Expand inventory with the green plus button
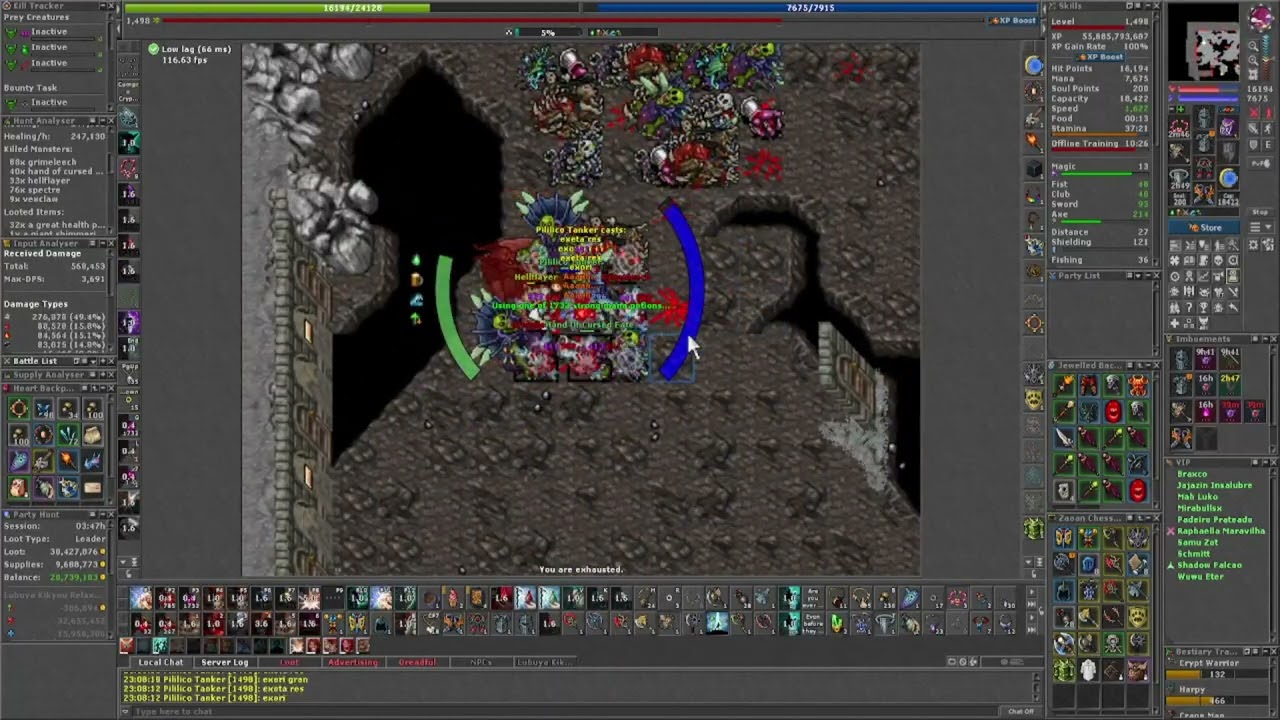 point(1181,109)
